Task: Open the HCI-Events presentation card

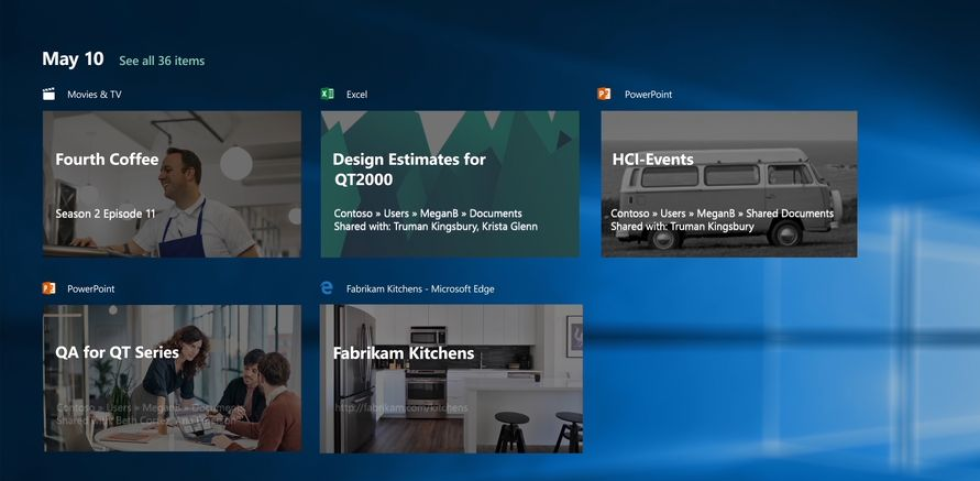Action: [x=728, y=183]
